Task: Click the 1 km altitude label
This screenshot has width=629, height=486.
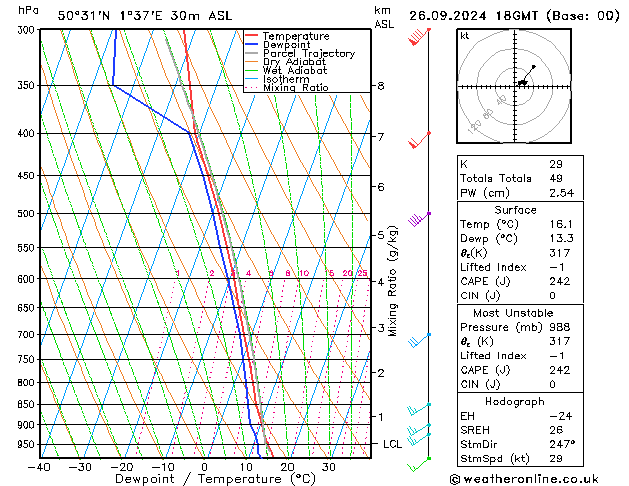Action: 381,417
